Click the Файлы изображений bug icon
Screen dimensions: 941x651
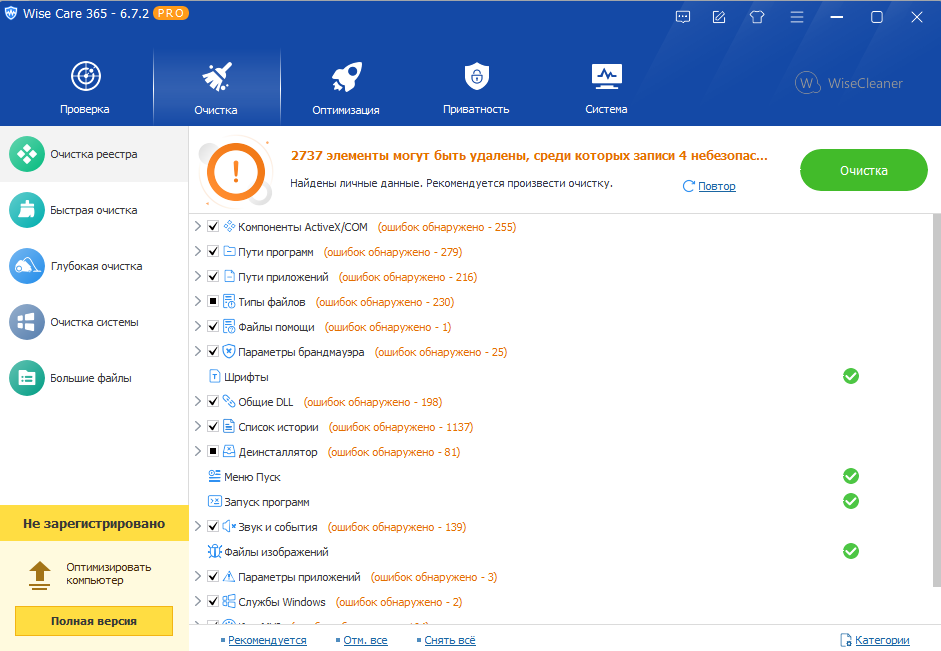coord(215,551)
